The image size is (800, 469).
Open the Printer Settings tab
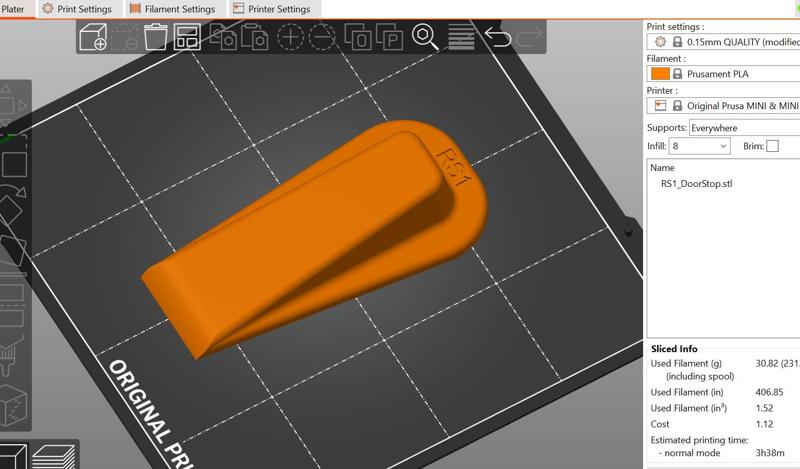pyautogui.click(x=272, y=9)
